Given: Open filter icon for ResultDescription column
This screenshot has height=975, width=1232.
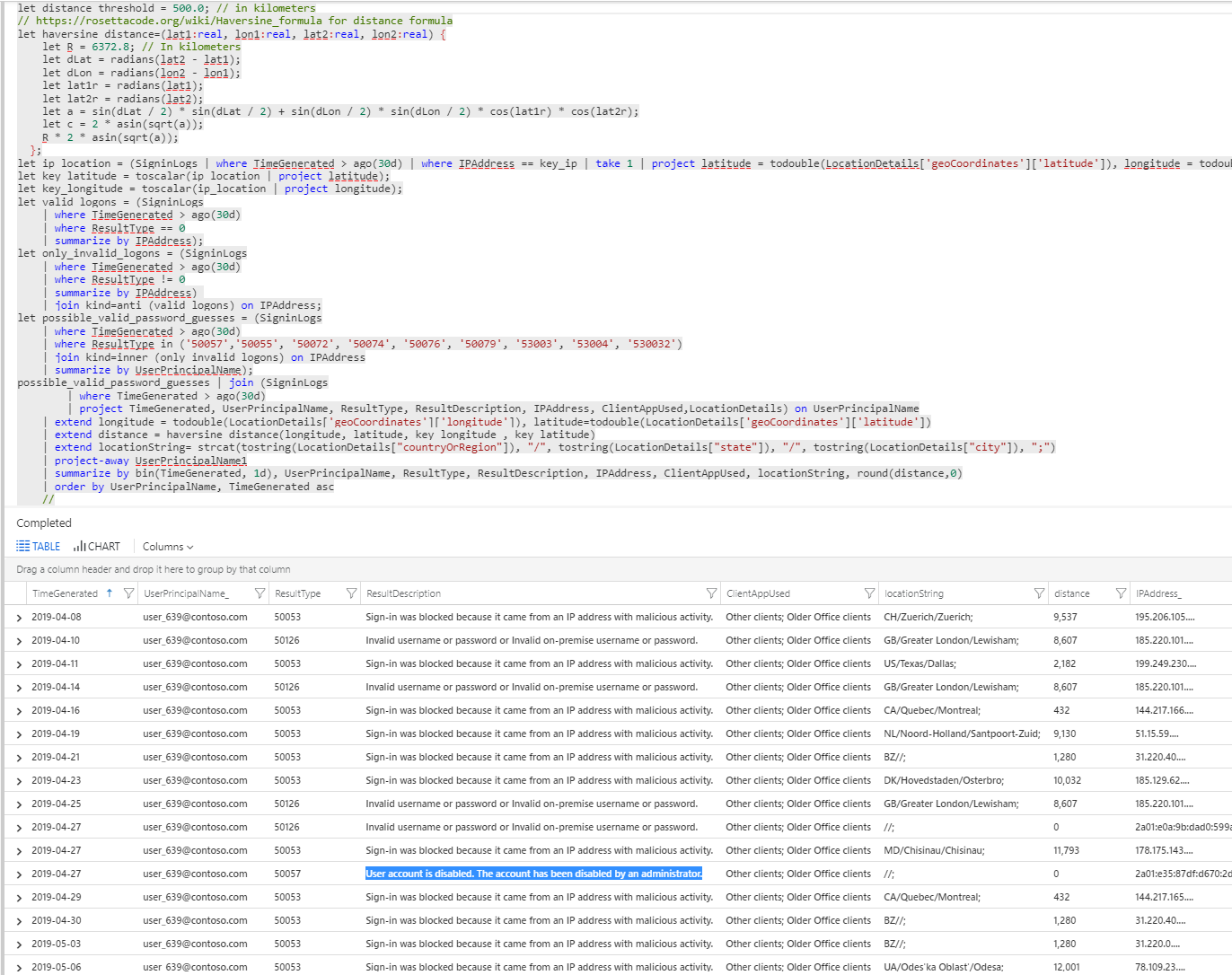Looking at the screenshot, I should pos(711,593).
